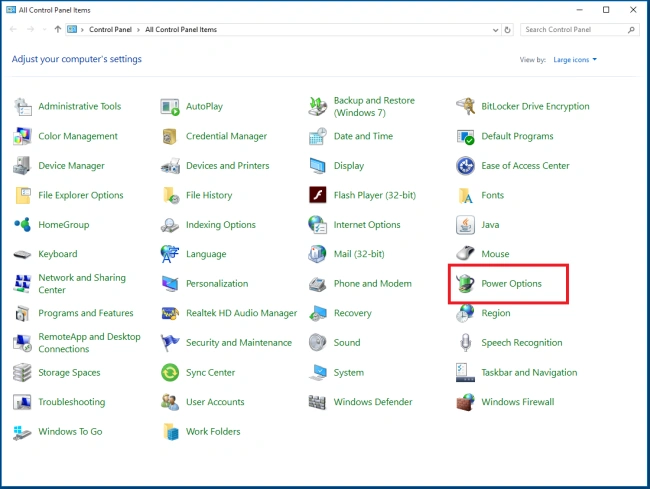
Task: Open the address bar history dropdown arrow
Action: [x=495, y=30]
